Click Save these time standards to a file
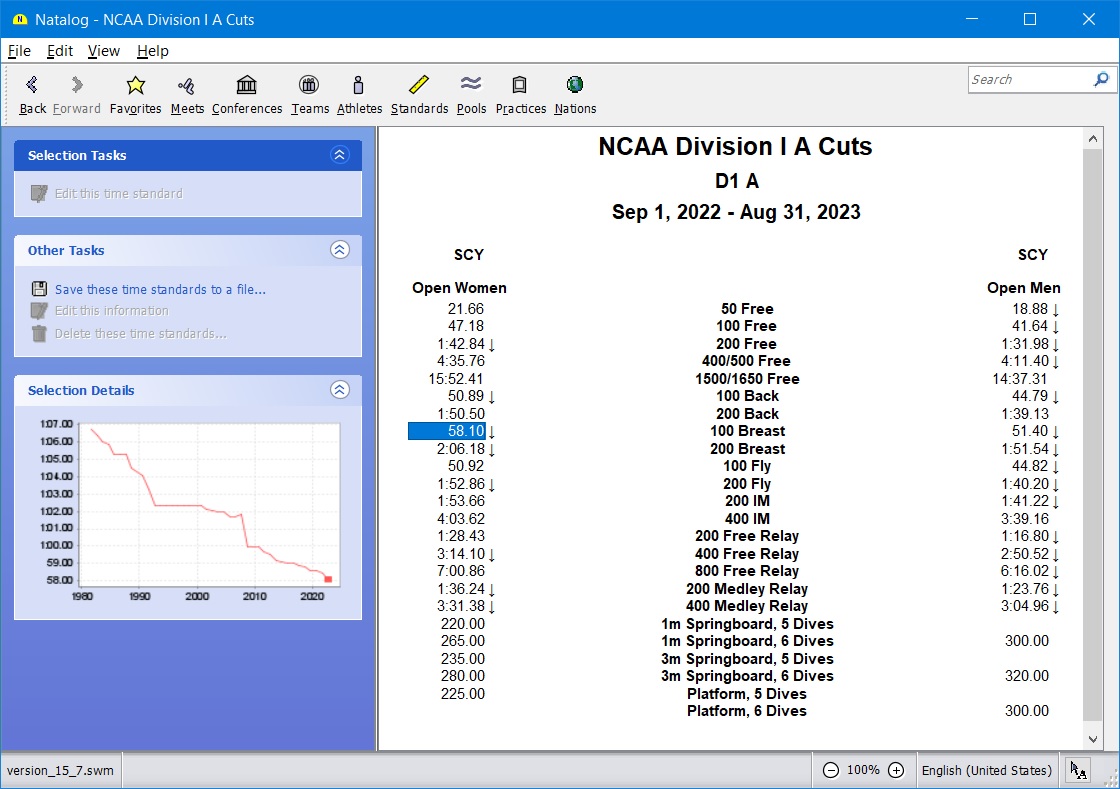This screenshot has height=789, width=1120. [160, 289]
